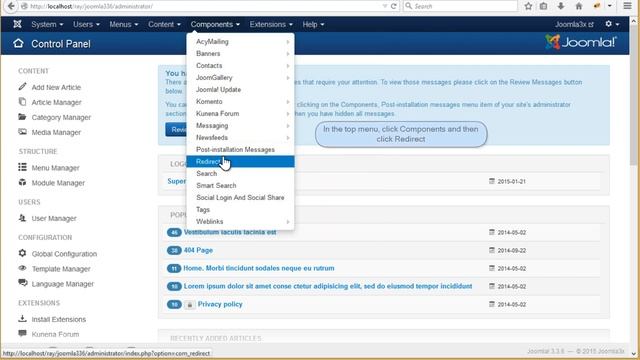Click Install Extensions sidebar link

point(59,319)
